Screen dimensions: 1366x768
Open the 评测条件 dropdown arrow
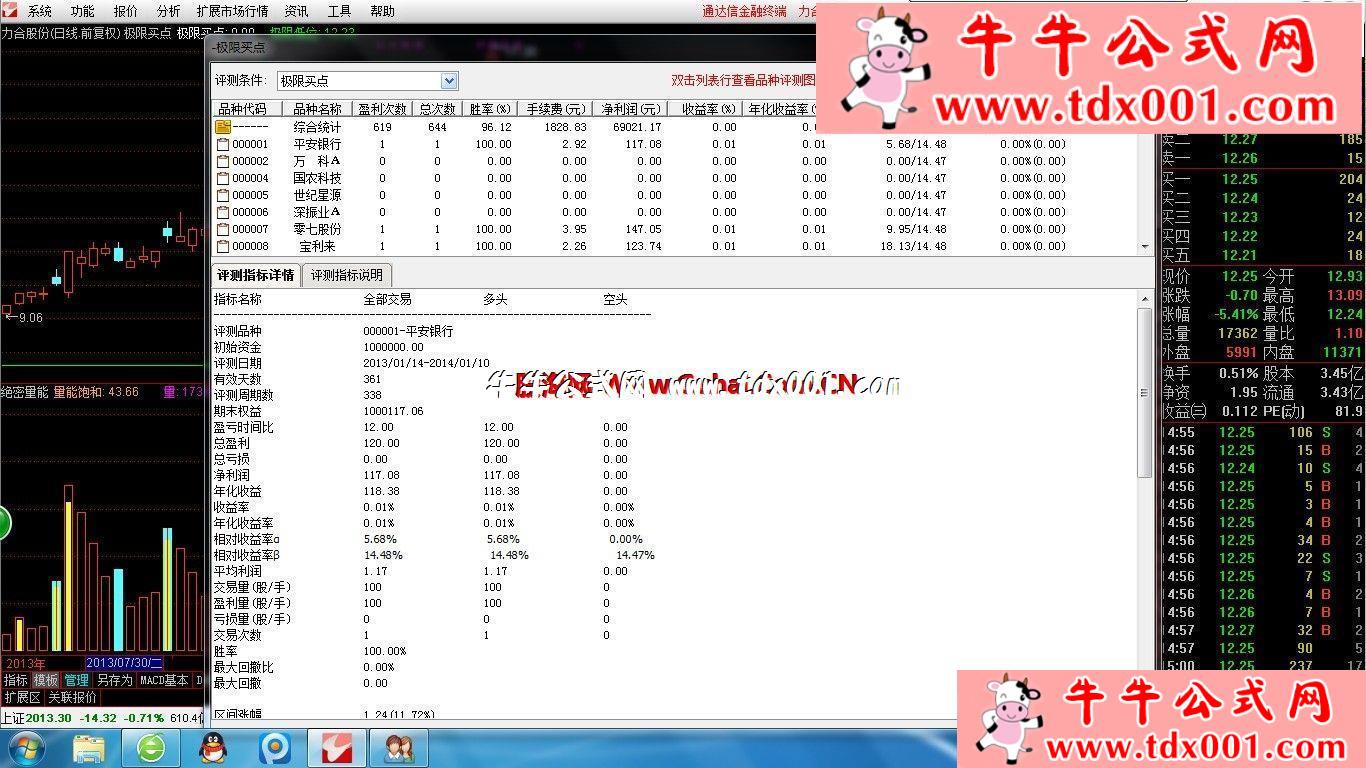449,81
